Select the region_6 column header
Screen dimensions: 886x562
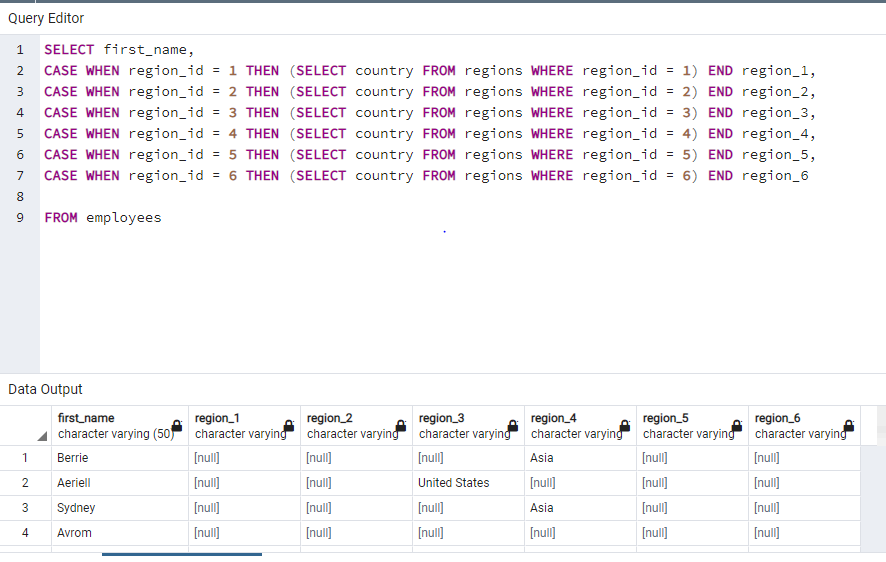coord(804,425)
